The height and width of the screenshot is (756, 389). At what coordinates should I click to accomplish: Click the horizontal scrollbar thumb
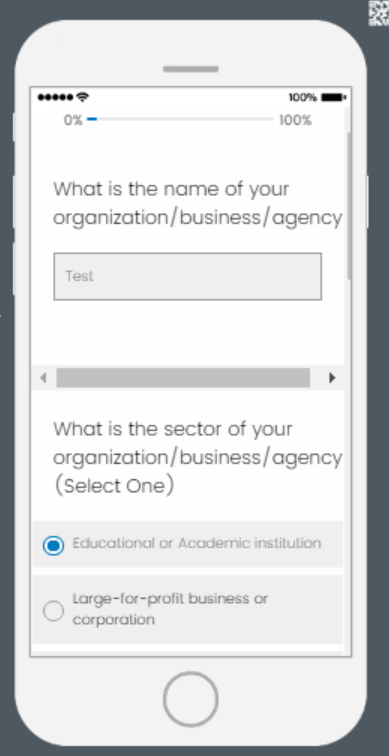coord(183,378)
